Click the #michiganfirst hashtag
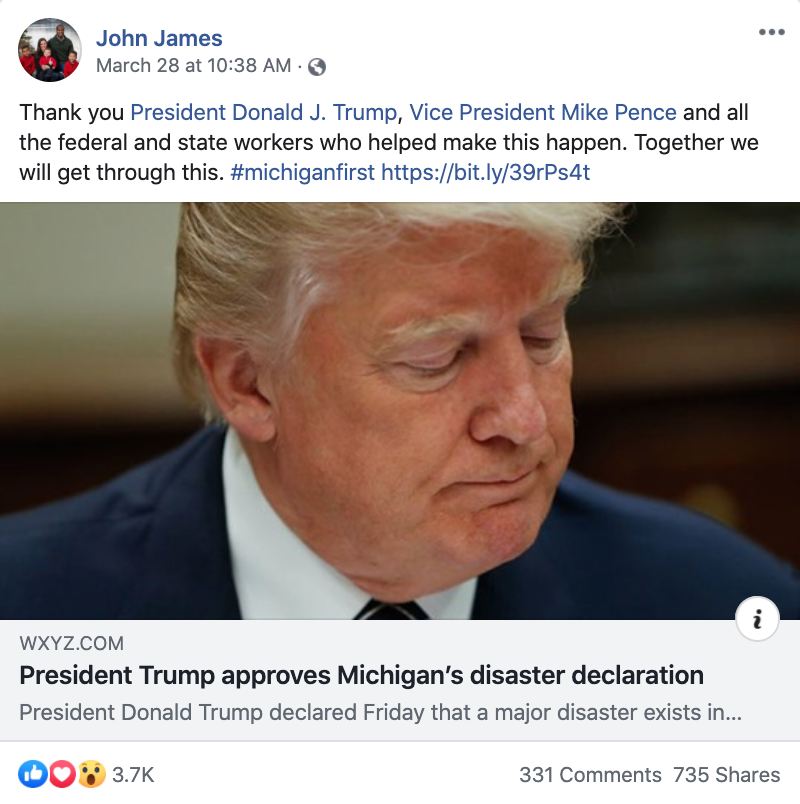 [303, 172]
